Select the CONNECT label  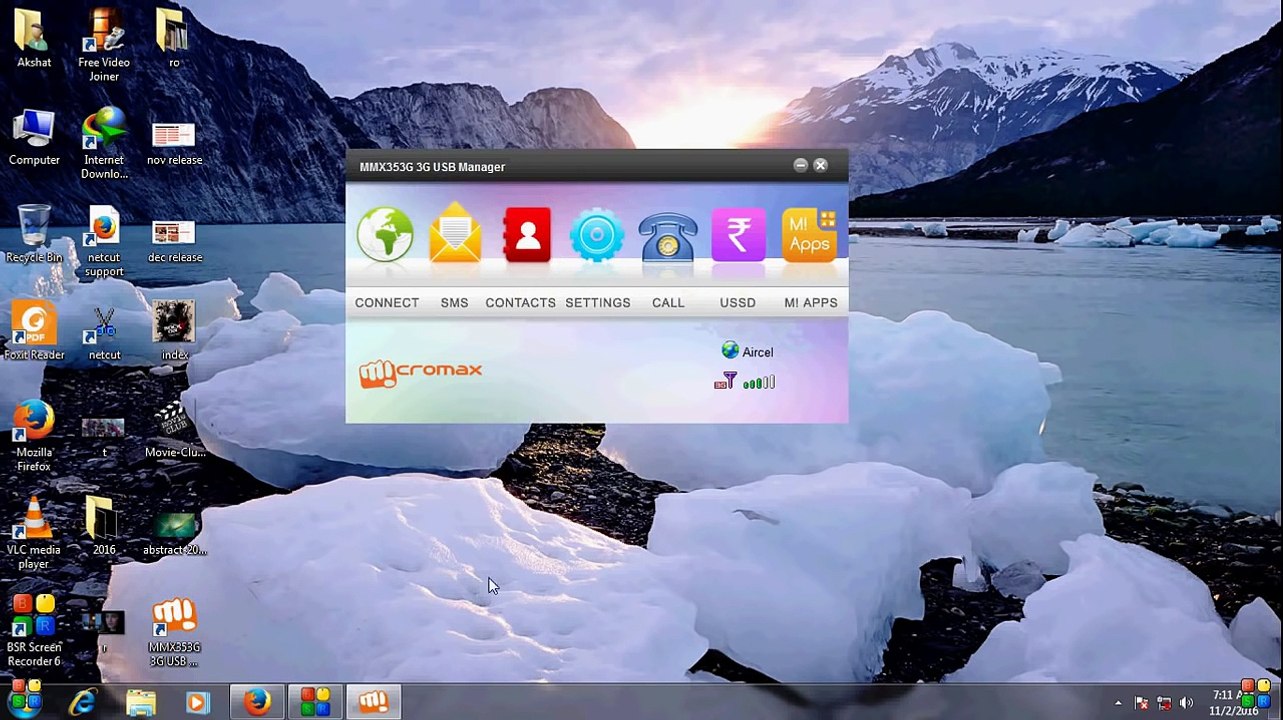coord(387,303)
